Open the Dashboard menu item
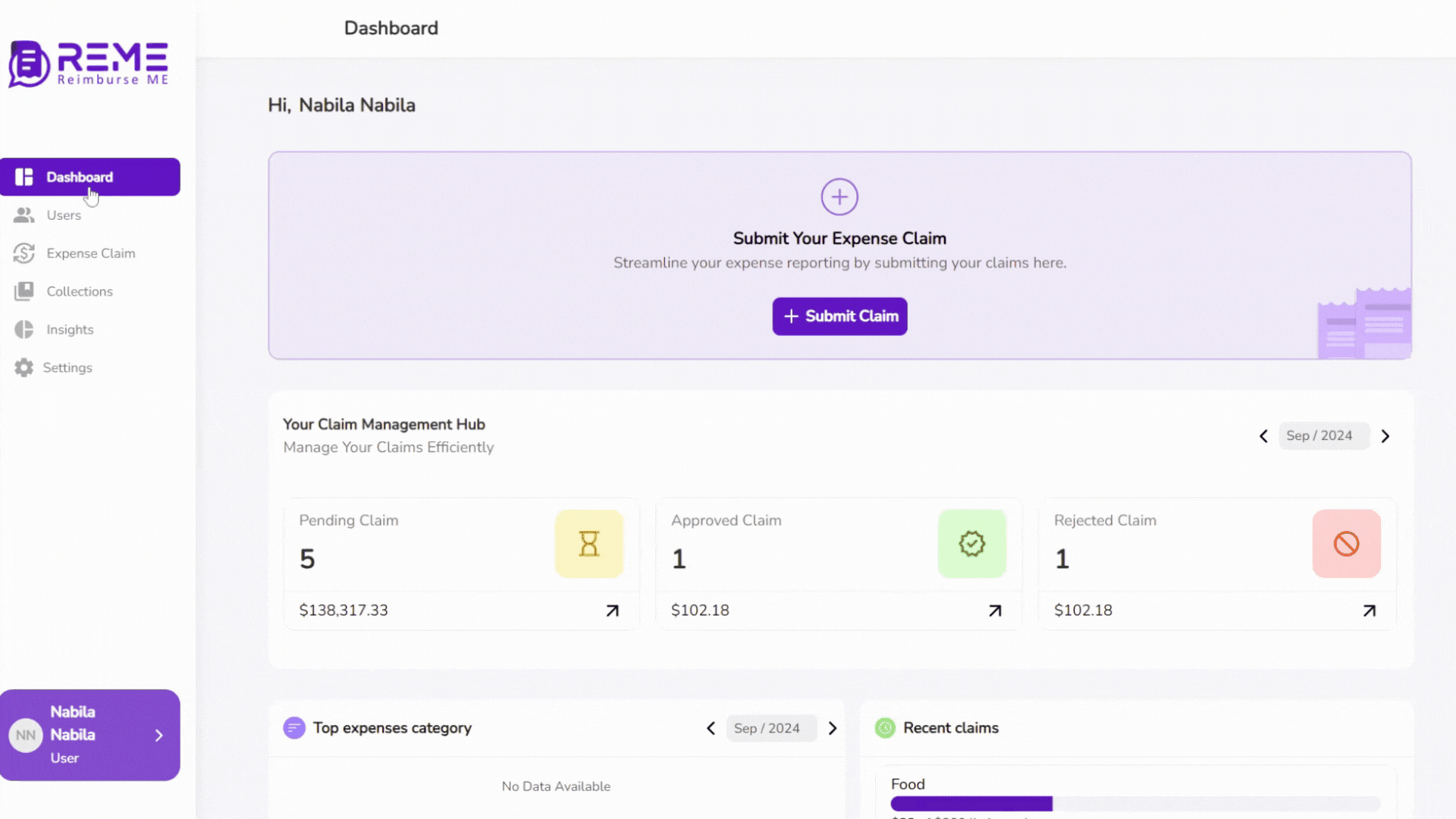1456x819 pixels. coord(90,177)
